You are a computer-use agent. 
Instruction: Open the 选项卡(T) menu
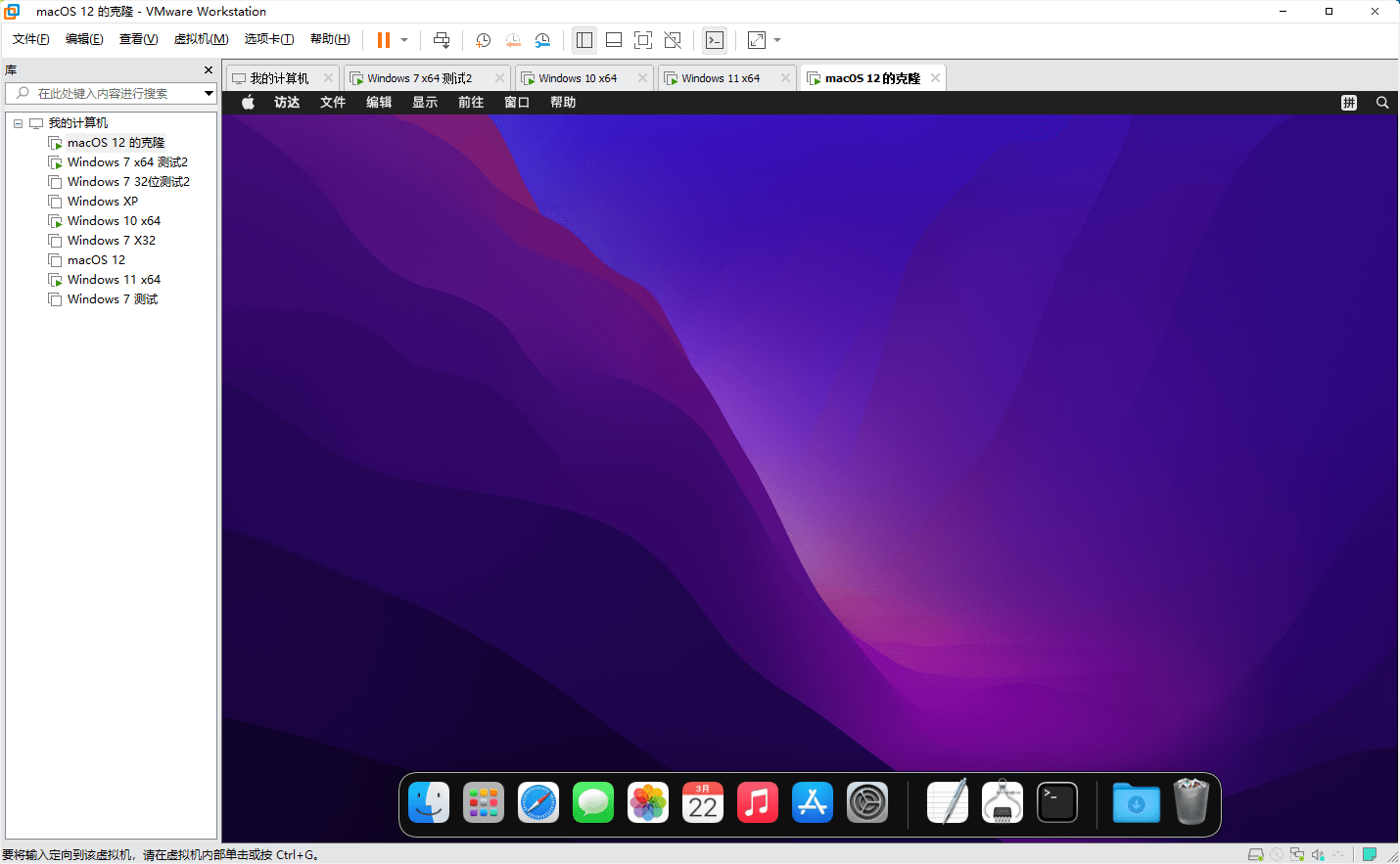[x=269, y=39]
